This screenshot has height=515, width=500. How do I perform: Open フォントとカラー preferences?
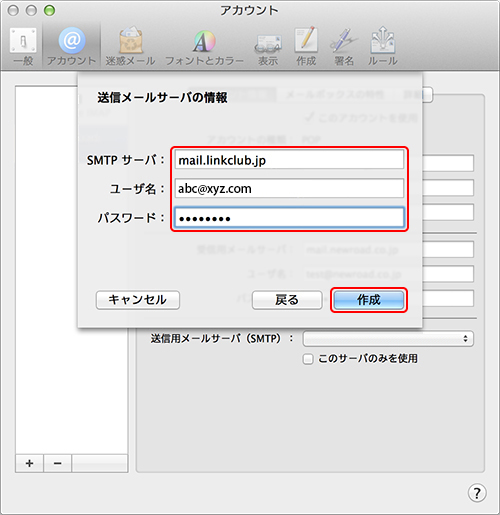click(204, 47)
